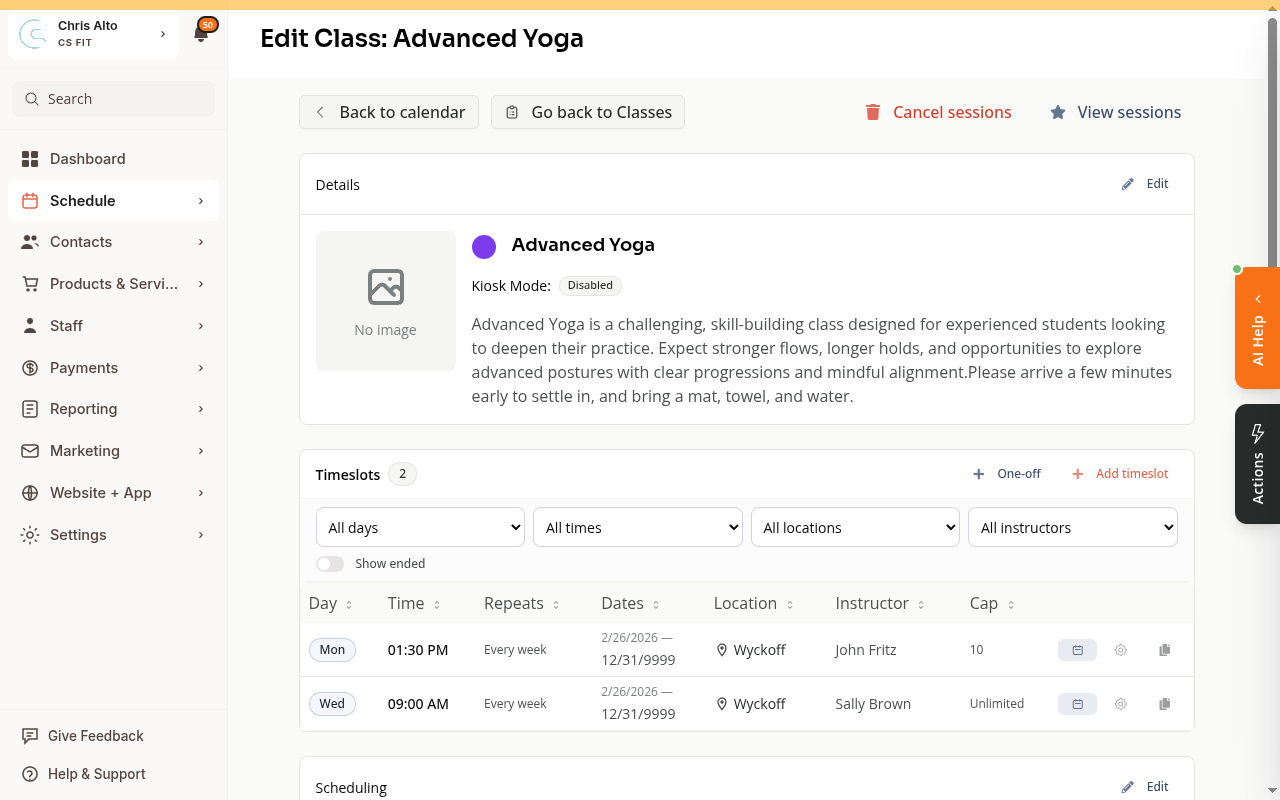The image size is (1280, 800).
Task: Click the Staff person icon
Action: coord(30,326)
